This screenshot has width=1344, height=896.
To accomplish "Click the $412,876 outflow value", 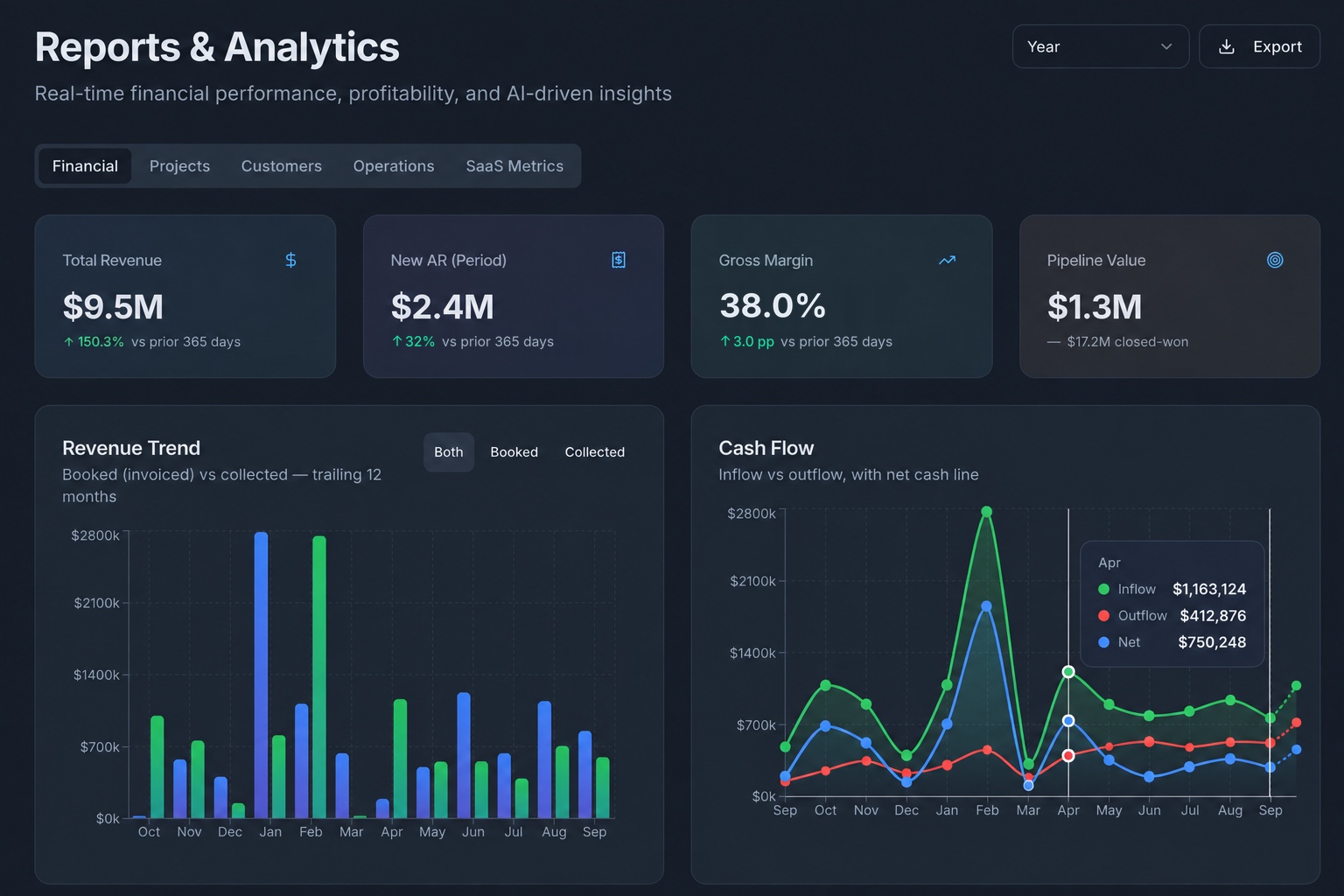I will click(1213, 615).
